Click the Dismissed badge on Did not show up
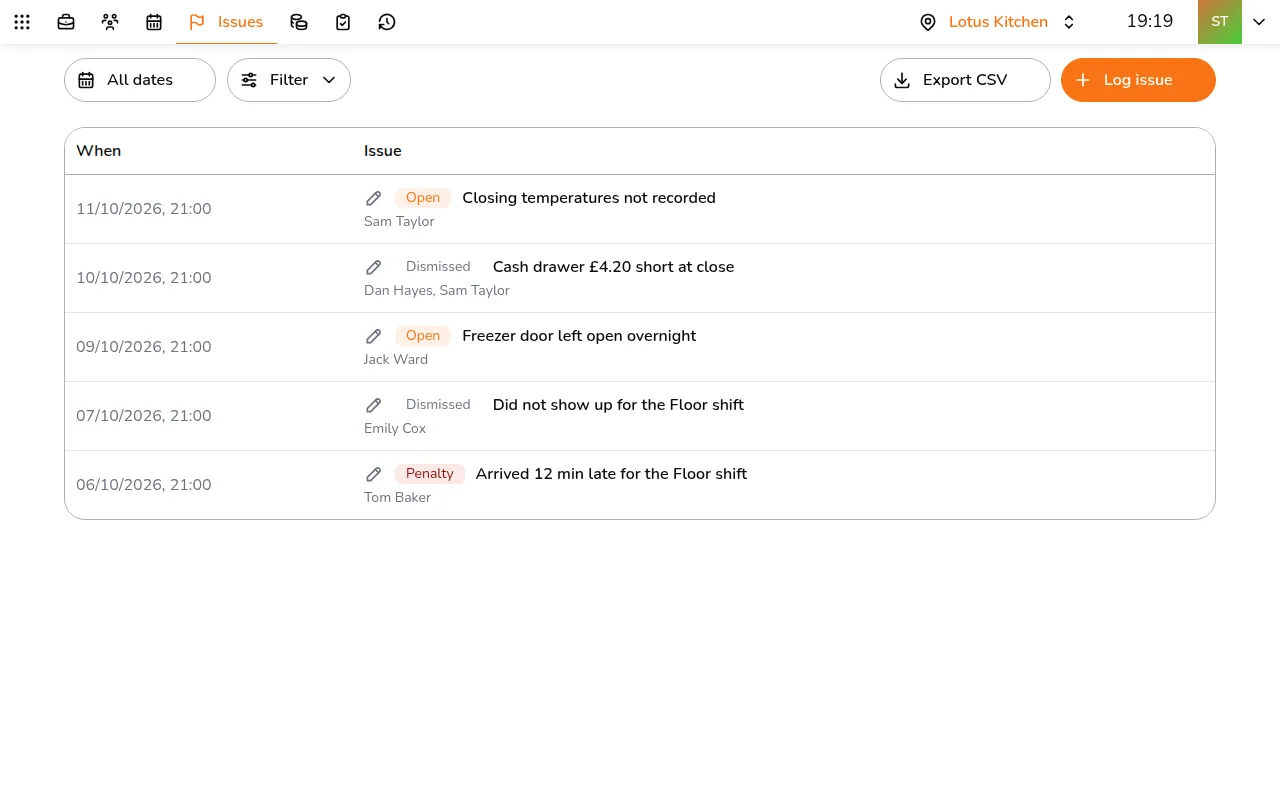The image size is (1280, 800). pos(438,405)
